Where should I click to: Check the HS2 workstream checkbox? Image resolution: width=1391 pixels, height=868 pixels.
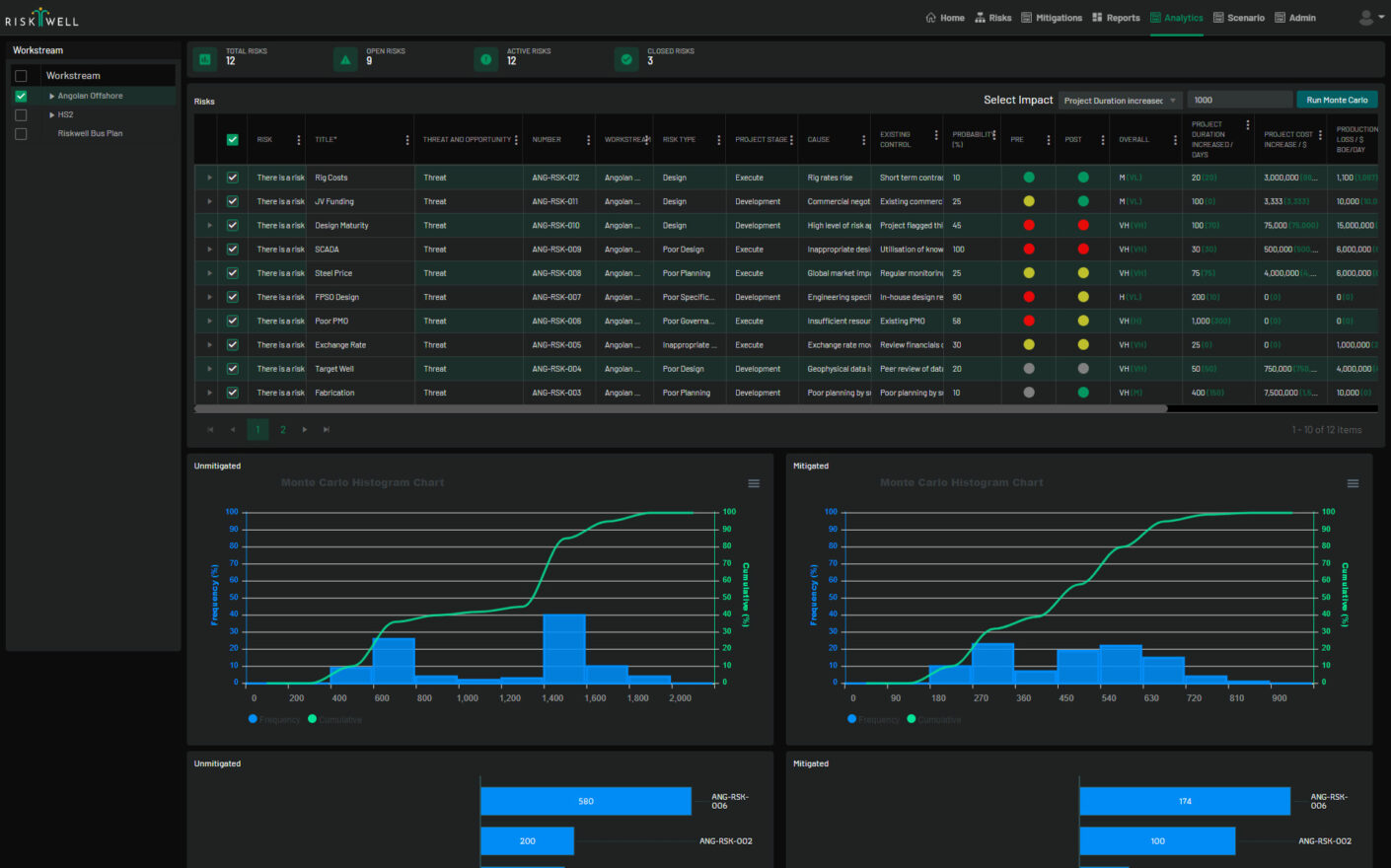pyautogui.click(x=21, y=115)
